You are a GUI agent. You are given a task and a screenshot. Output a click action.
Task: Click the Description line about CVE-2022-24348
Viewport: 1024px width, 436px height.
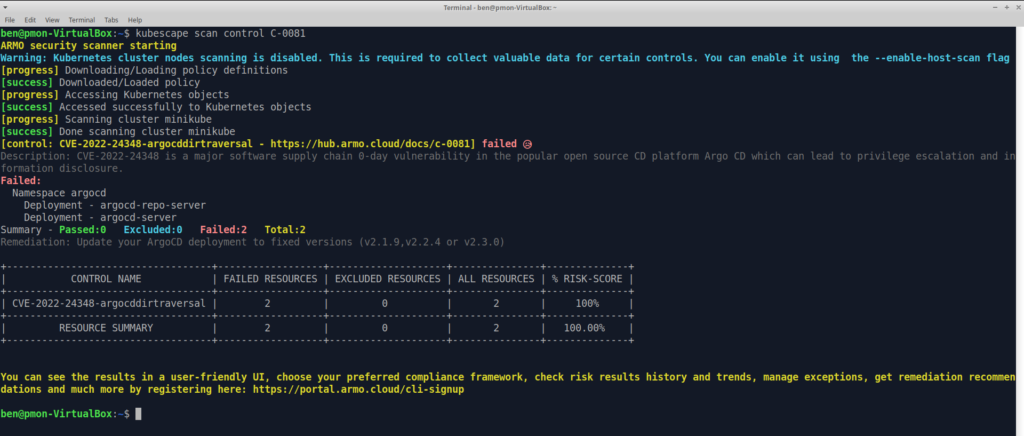508,162
